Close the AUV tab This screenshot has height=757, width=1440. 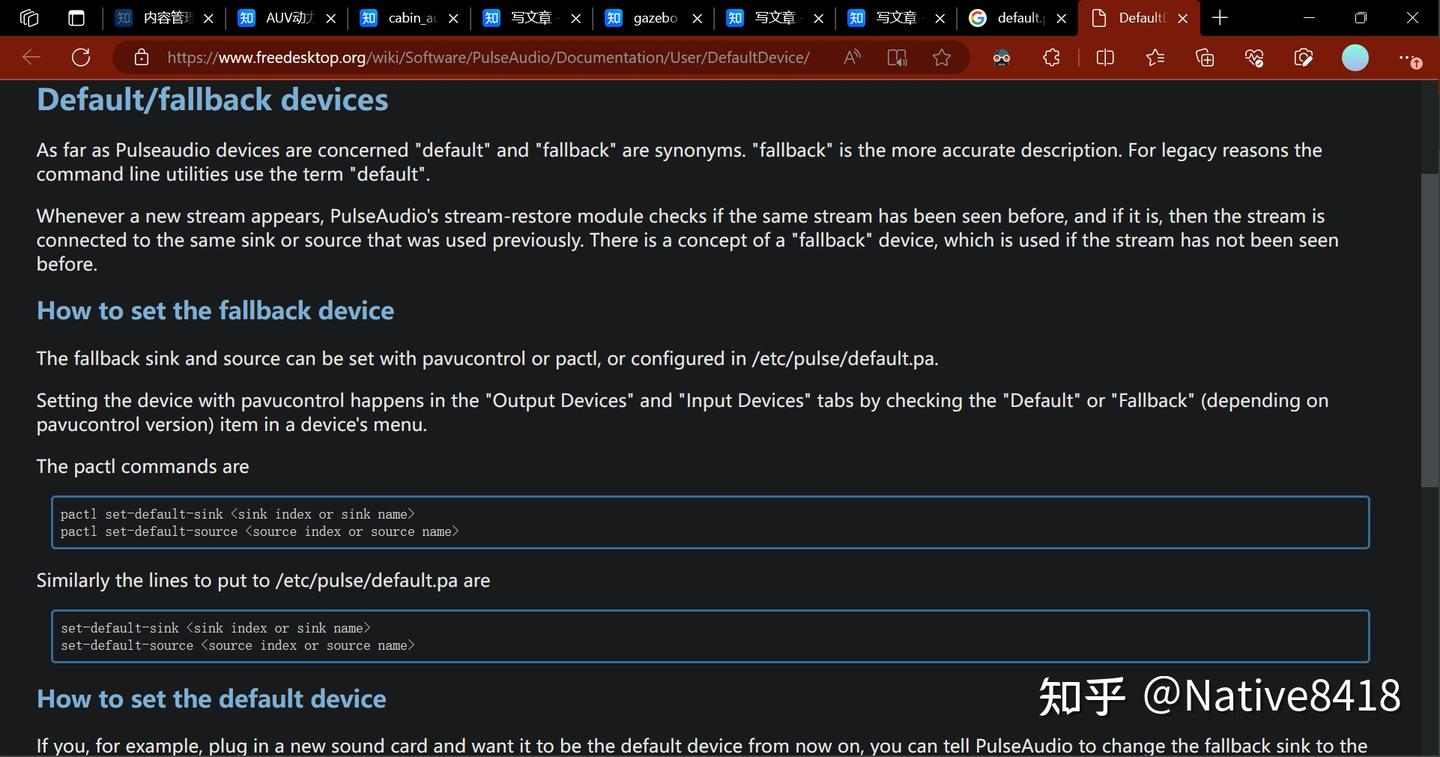click(331, 18)
